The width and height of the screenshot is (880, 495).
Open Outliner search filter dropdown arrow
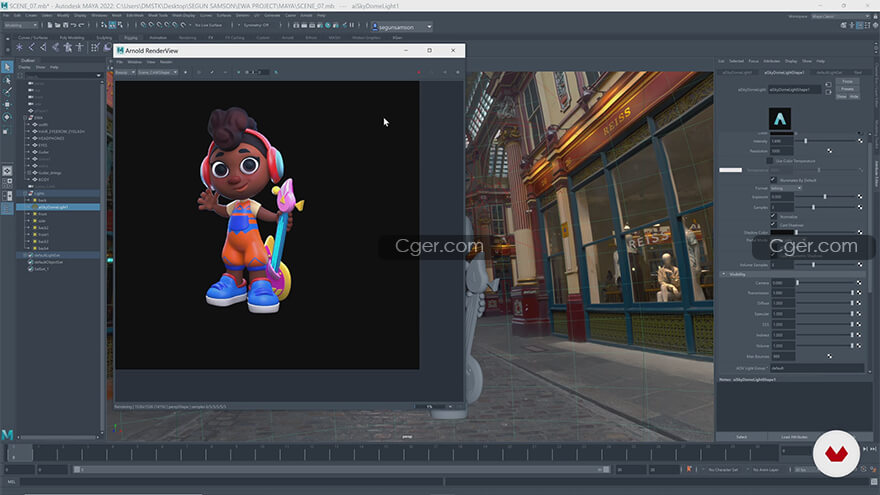click(98, 75)
